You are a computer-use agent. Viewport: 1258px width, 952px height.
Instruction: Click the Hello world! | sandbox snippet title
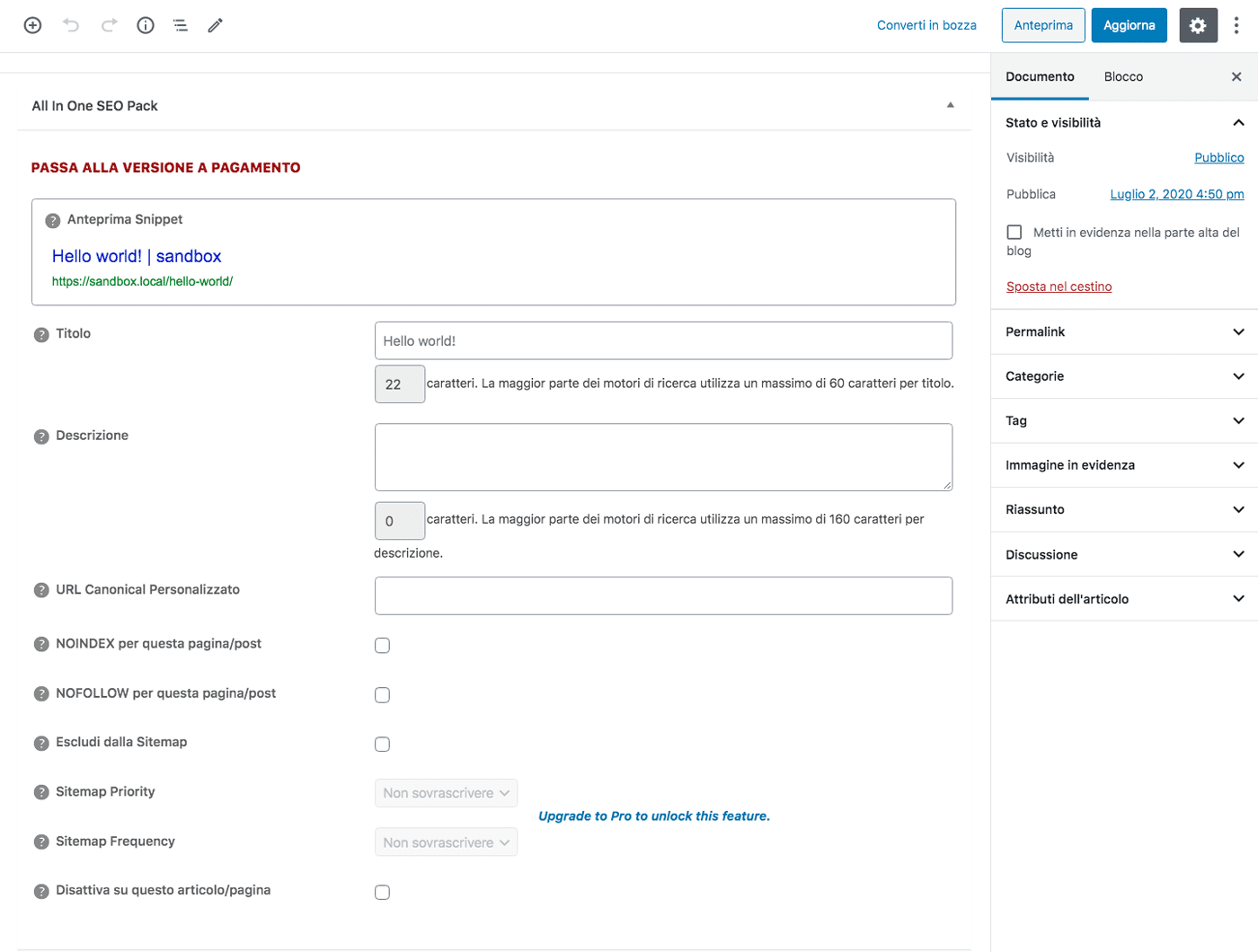(137, 256)
